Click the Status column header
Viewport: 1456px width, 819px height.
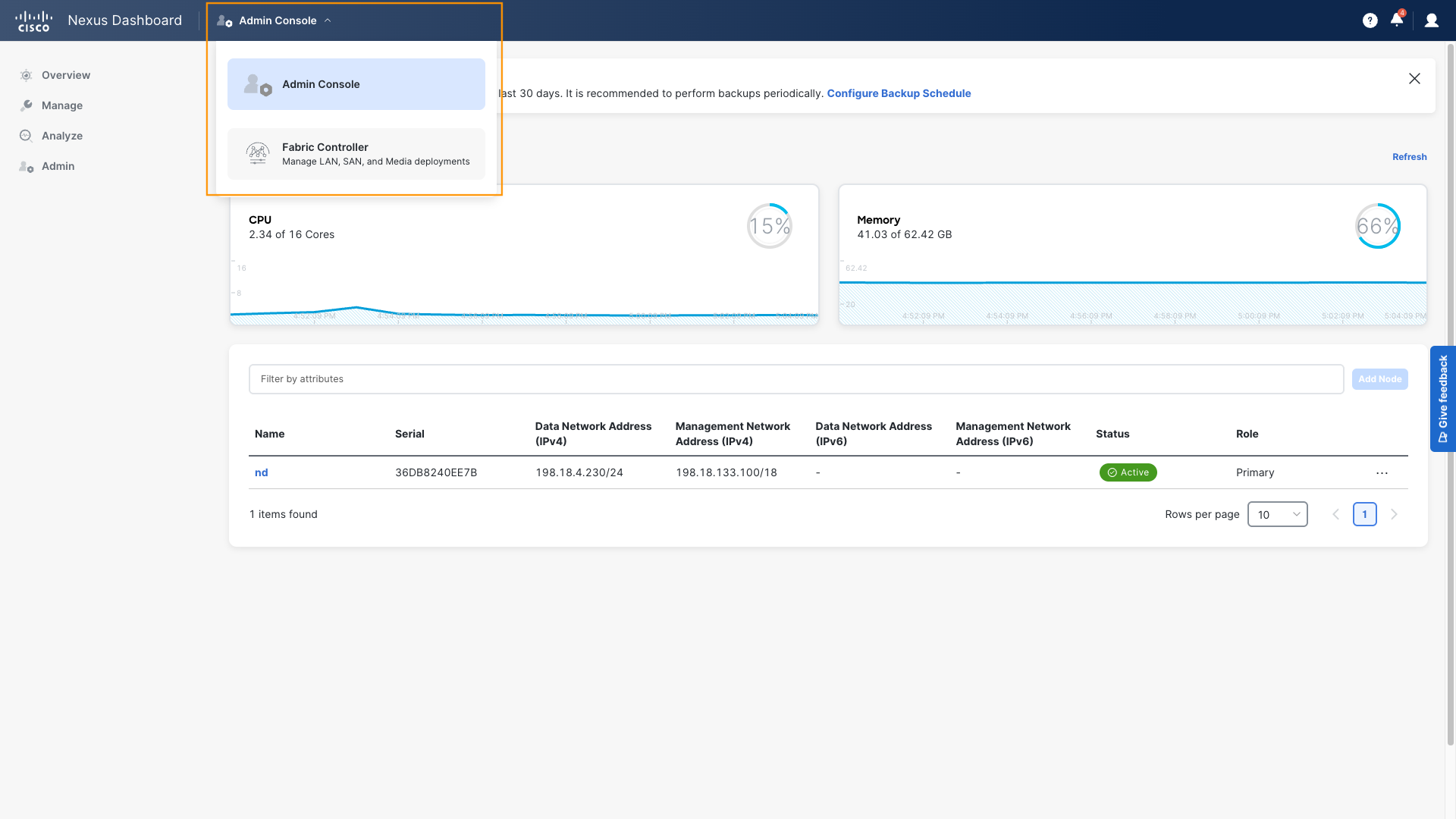tap(1112, 434)
